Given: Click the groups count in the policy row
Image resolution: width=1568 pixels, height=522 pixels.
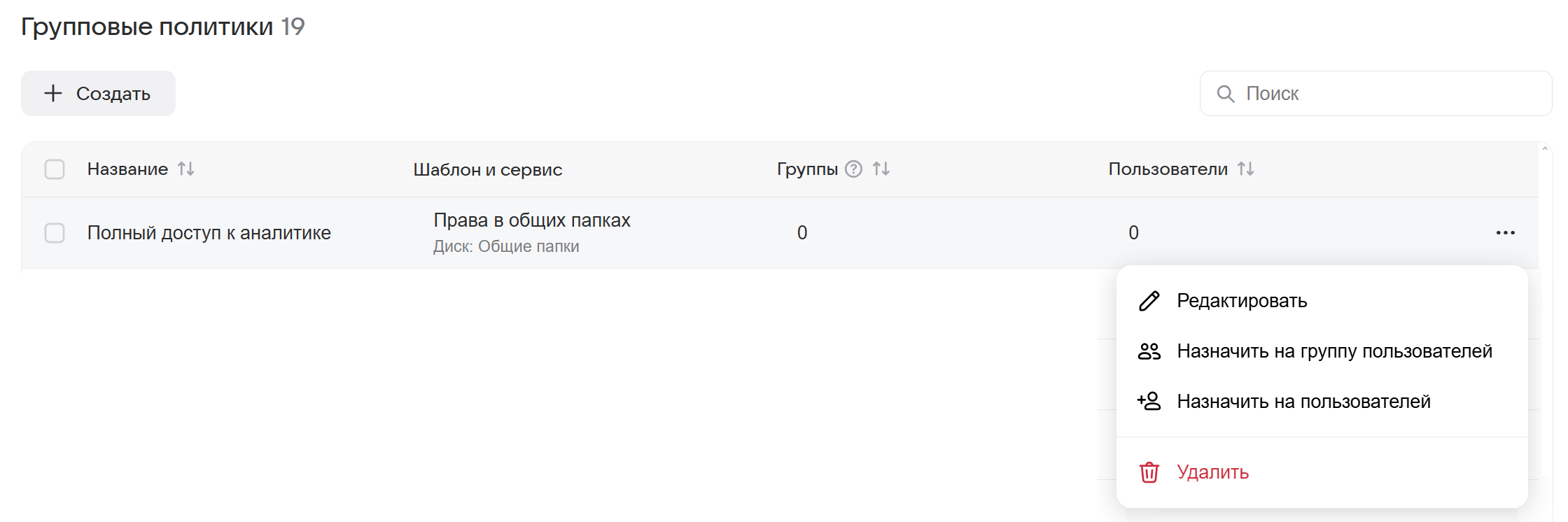Looking at the screenshot, I should tap(802, 233).
